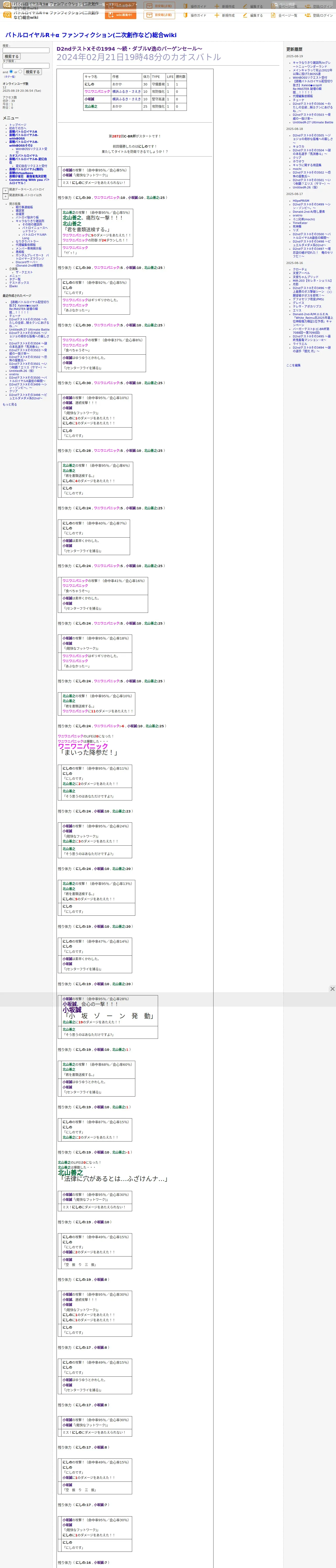The height and width of the screenshot is (1568, 336).
Task: Open デフォセリフ改変(PMS) in 更新履歴
Action: (x=309, y=299)
